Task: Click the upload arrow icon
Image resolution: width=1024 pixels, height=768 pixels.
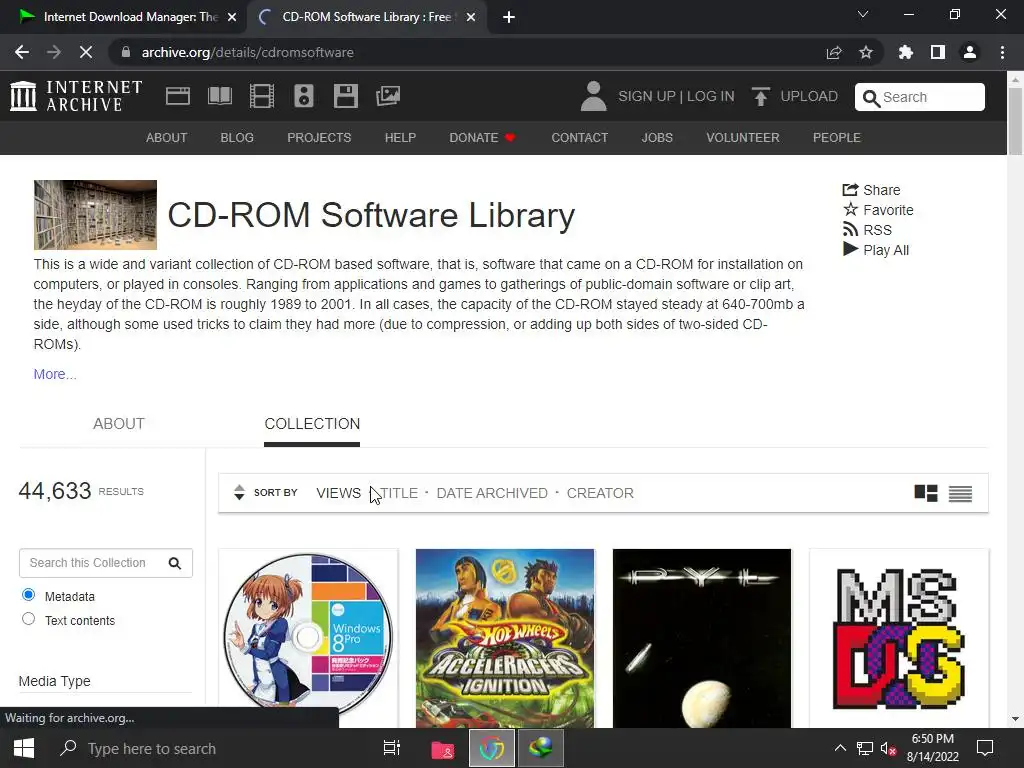Action: point(760,97)
